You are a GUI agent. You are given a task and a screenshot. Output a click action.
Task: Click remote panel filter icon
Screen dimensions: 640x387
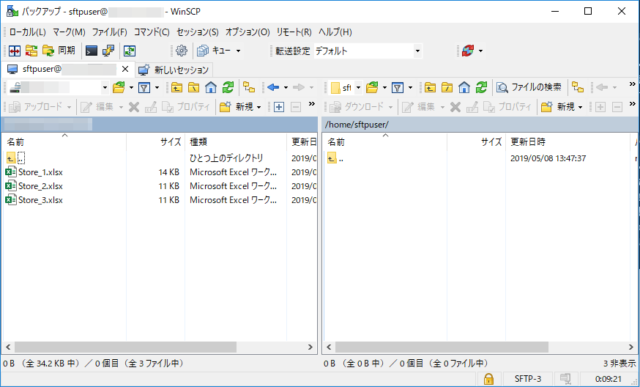[x=398, y=87]
